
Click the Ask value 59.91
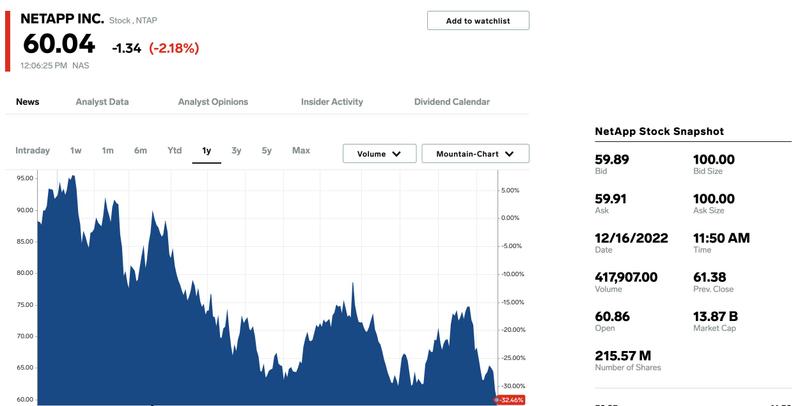(x=610, y=198)
